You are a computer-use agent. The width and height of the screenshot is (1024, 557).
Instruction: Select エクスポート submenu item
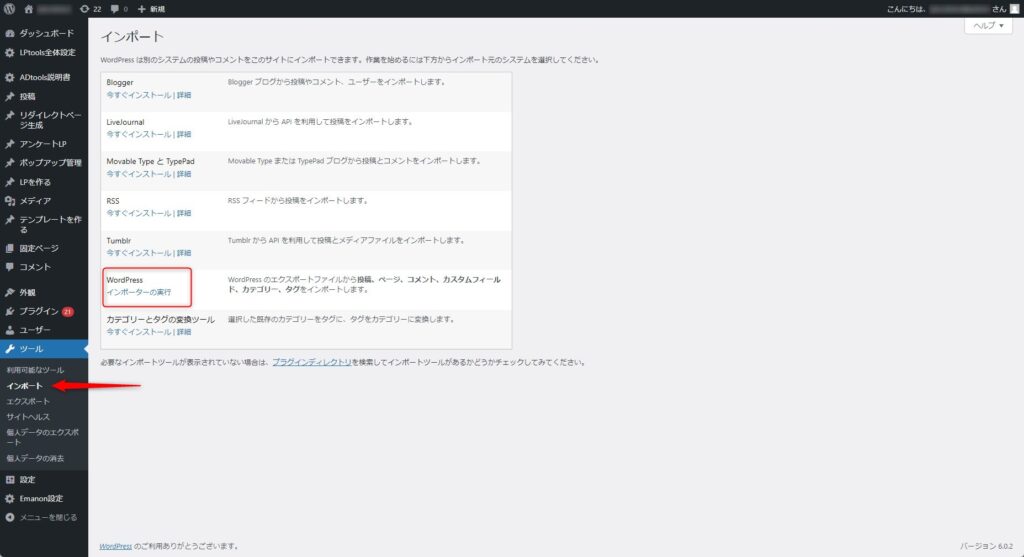[x=27, y=402]
